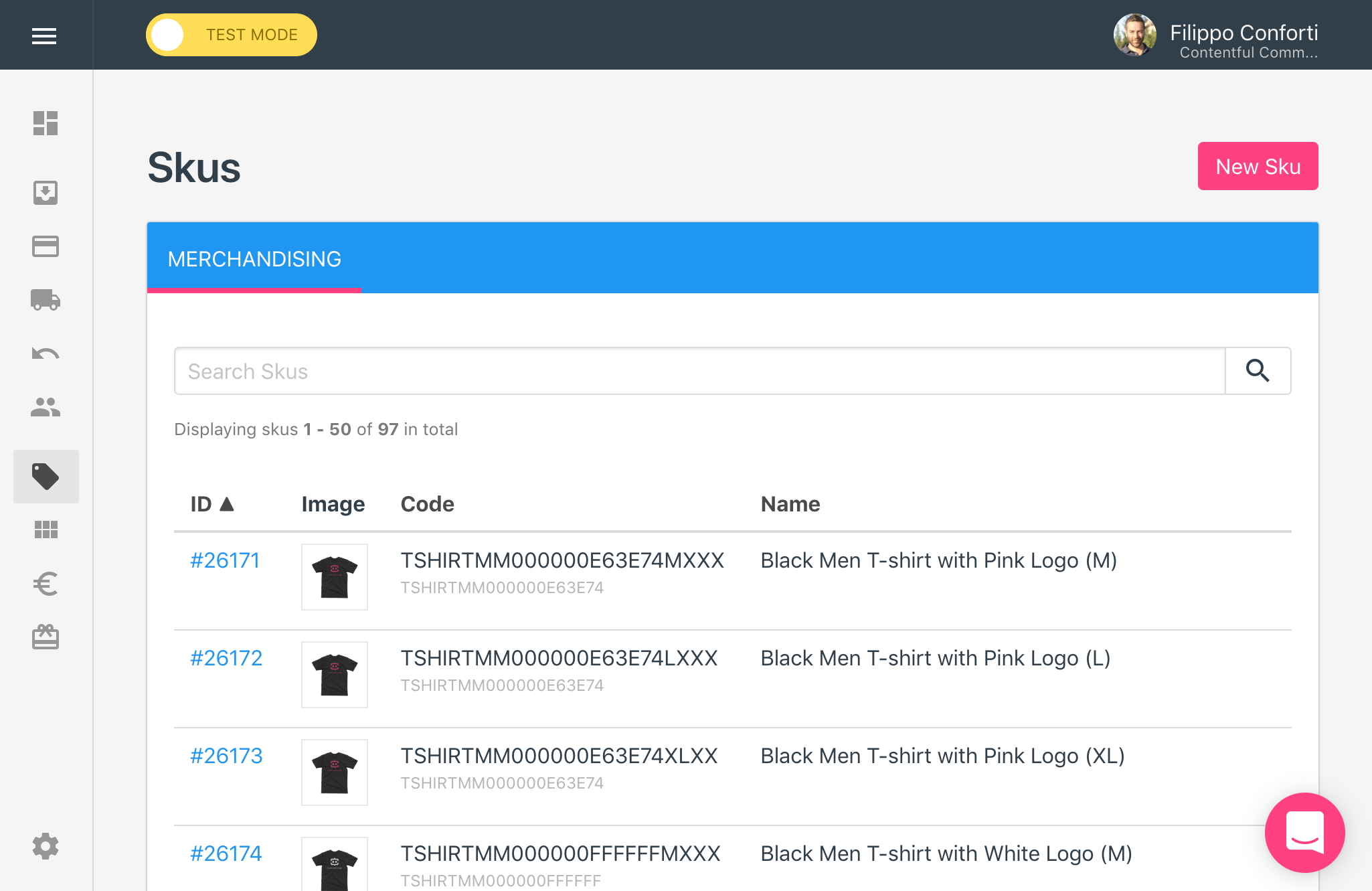This screenshot has width=1372, height=891.
Task: Sort table by ID column arrow
Action: (227, 504)
